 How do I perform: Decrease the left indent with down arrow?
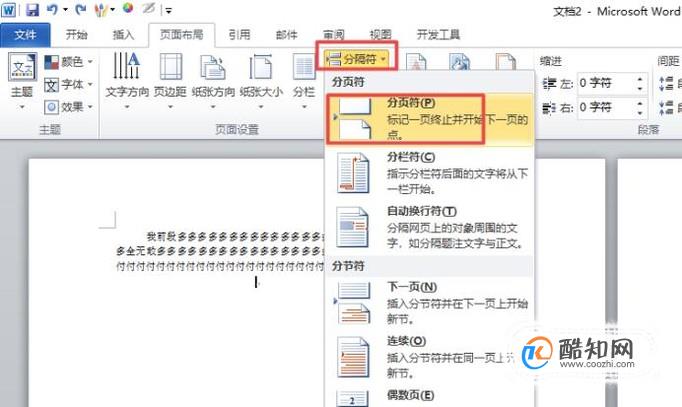[x=640, y=88]
